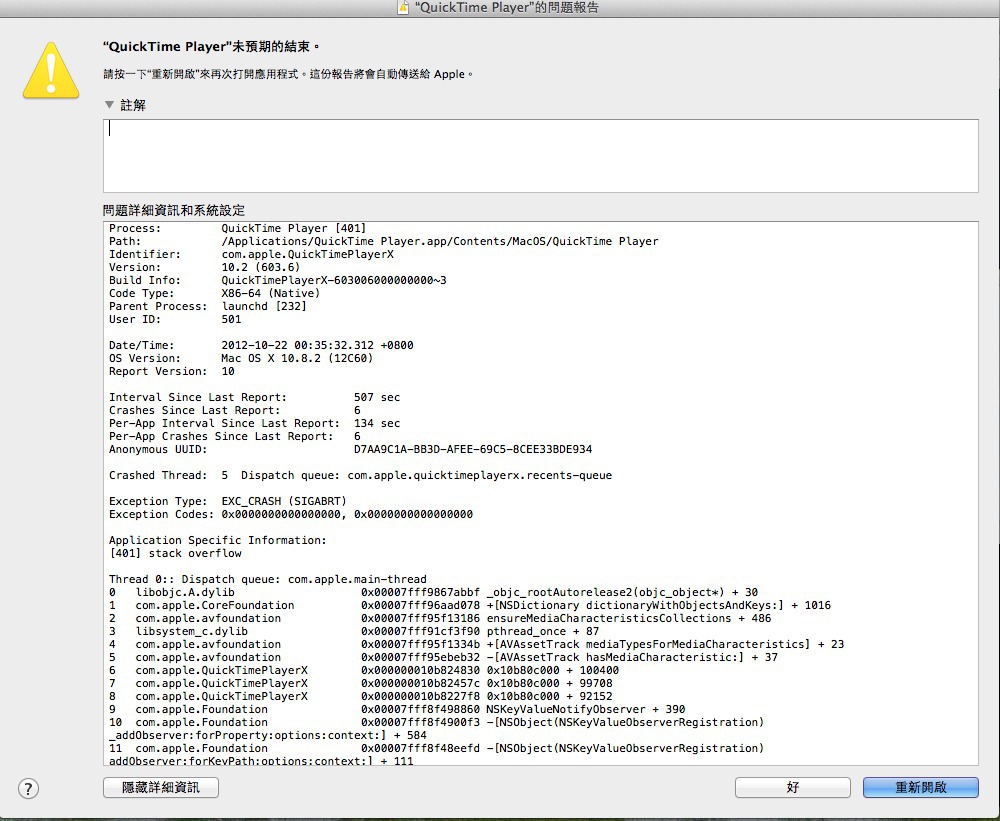Screen dimensions: 1000x821
Task: Click stack frame 4 mediaTypesForMediaCharacteristics
Action: [x=476, y=644]
